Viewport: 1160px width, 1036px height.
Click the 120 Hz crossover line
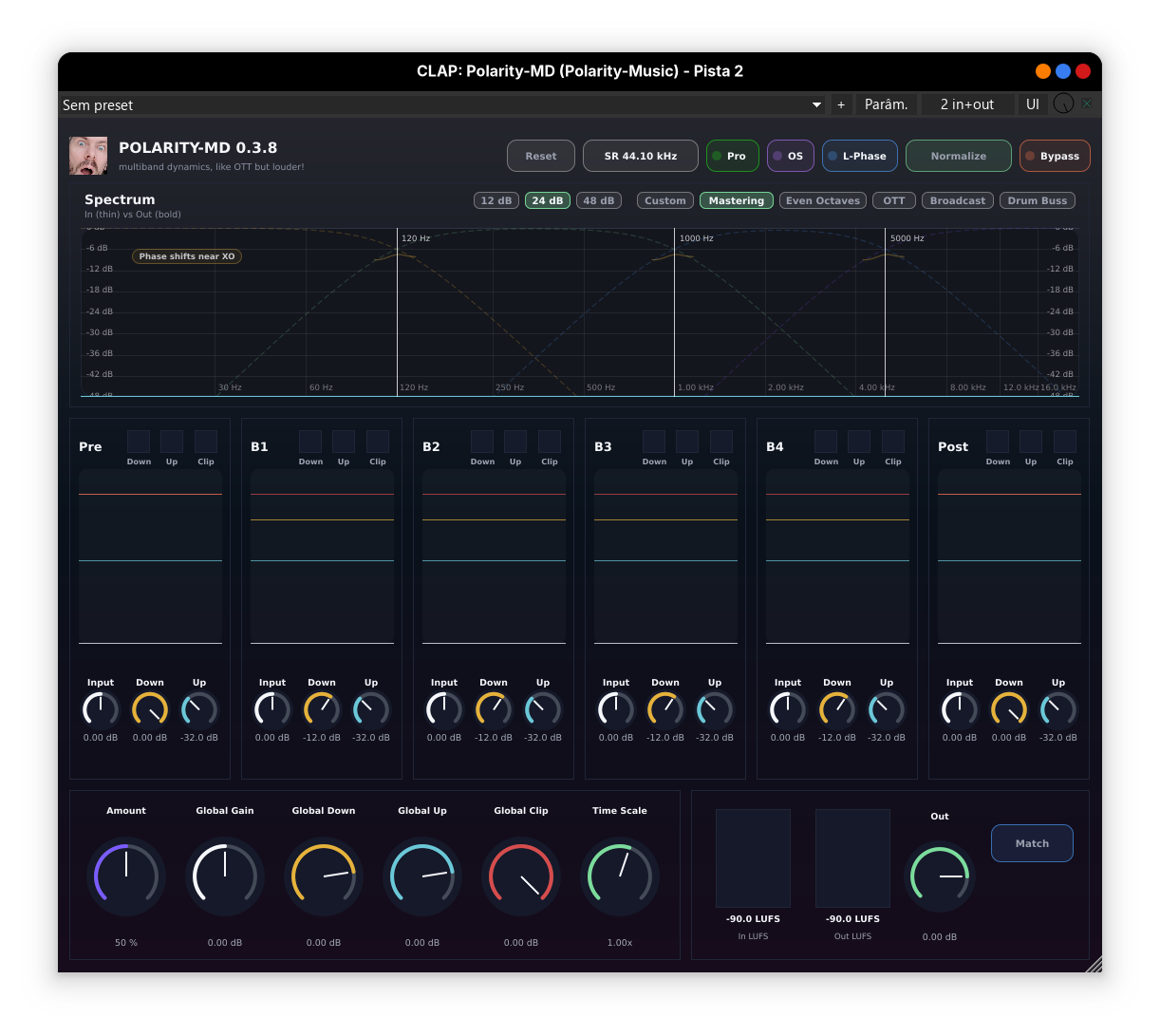(397, 312)
